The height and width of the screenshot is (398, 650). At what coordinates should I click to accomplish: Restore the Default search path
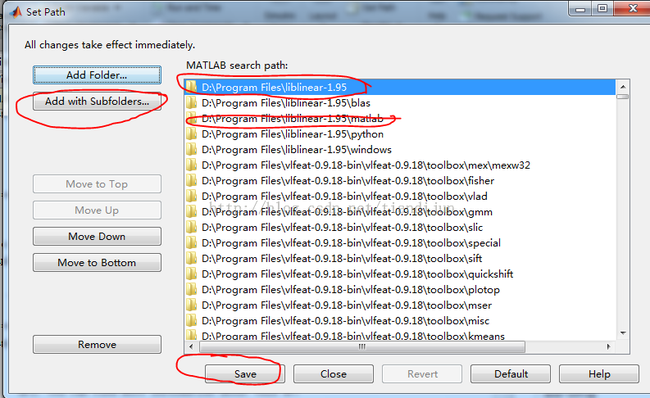coord(511,374)
